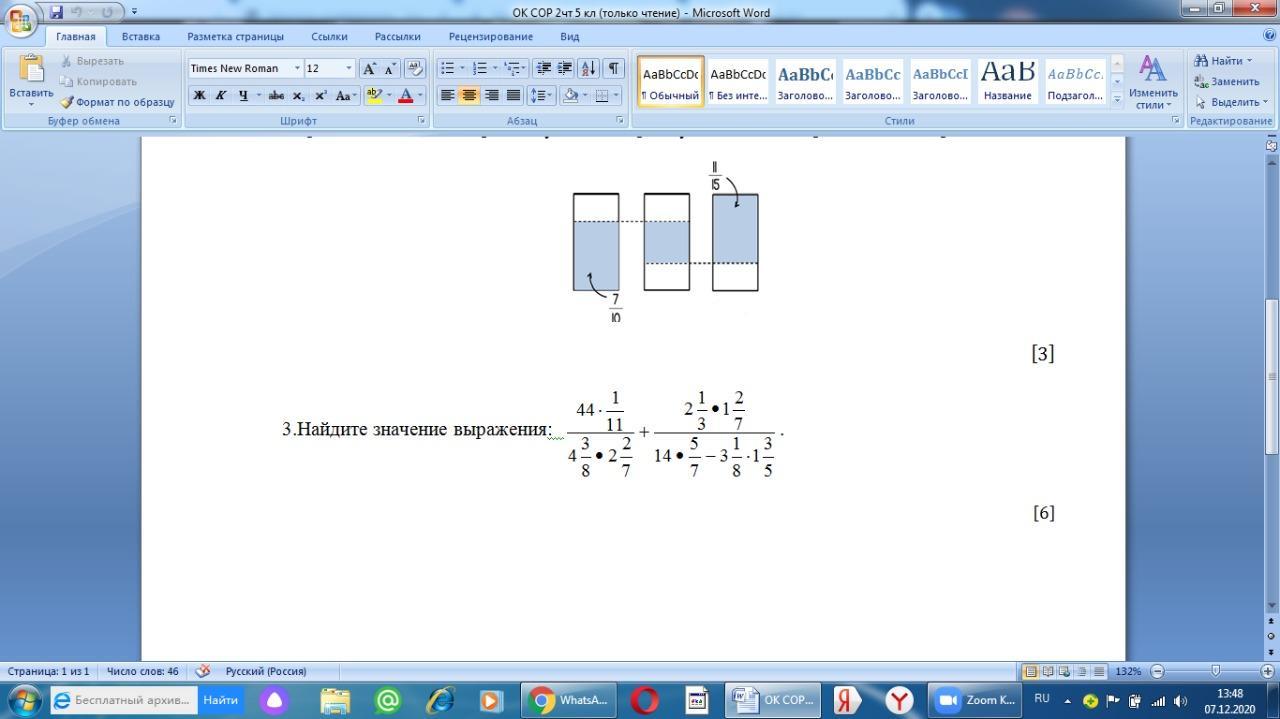This screenshot has height=719, width=1280.
Task: Clear formatting with the eraser icon
Action: click(416, 68)
